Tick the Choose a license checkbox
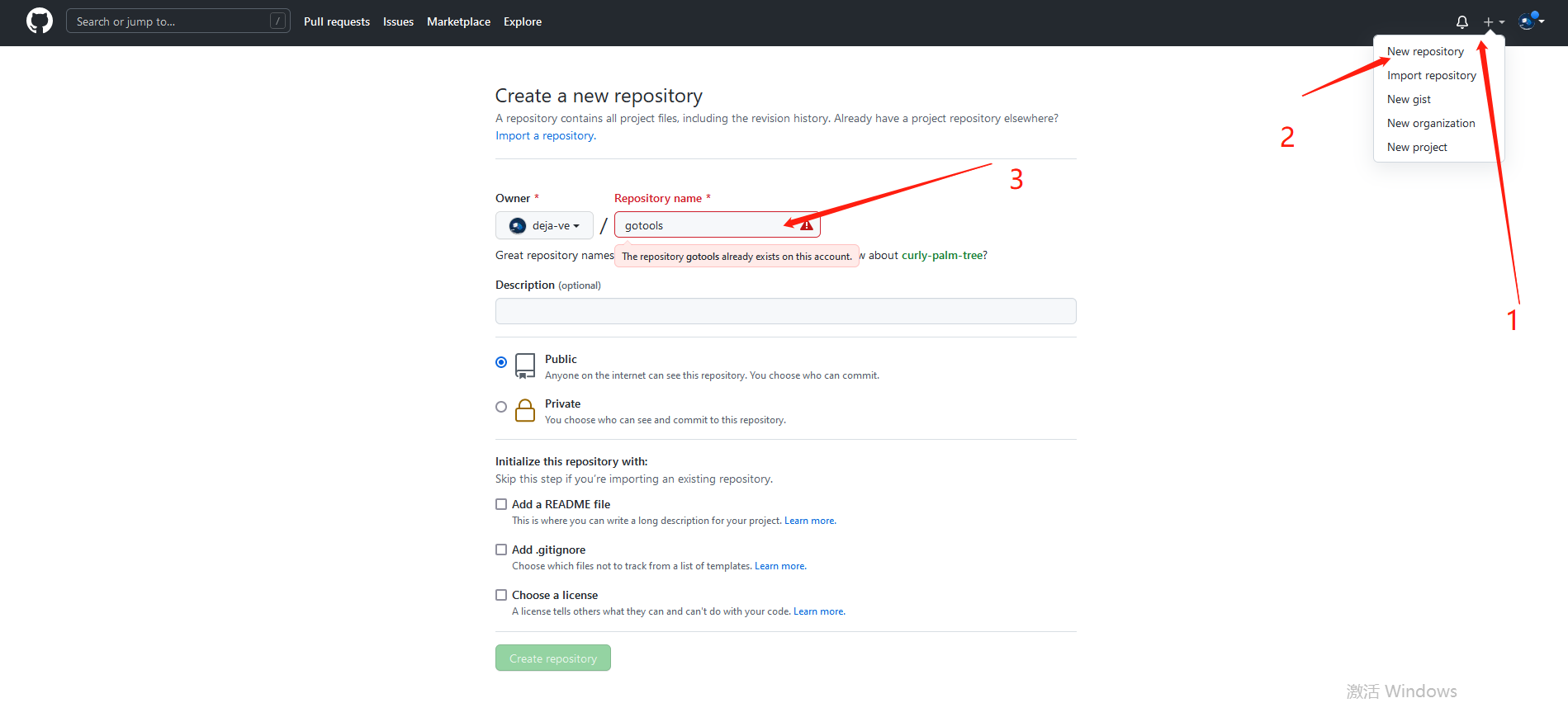Screen dimensions: 1568x703 tap(501, 595)
